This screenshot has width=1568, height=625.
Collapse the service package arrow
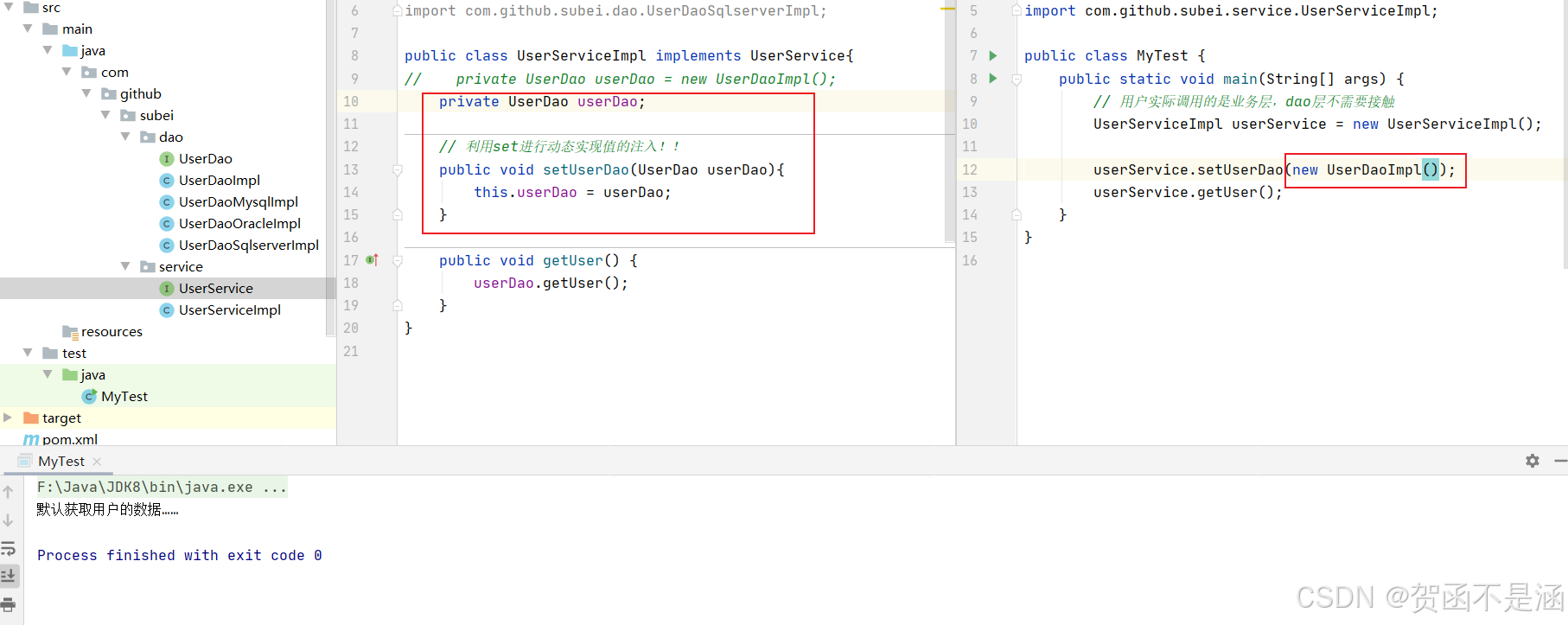[x=126, y=266]
